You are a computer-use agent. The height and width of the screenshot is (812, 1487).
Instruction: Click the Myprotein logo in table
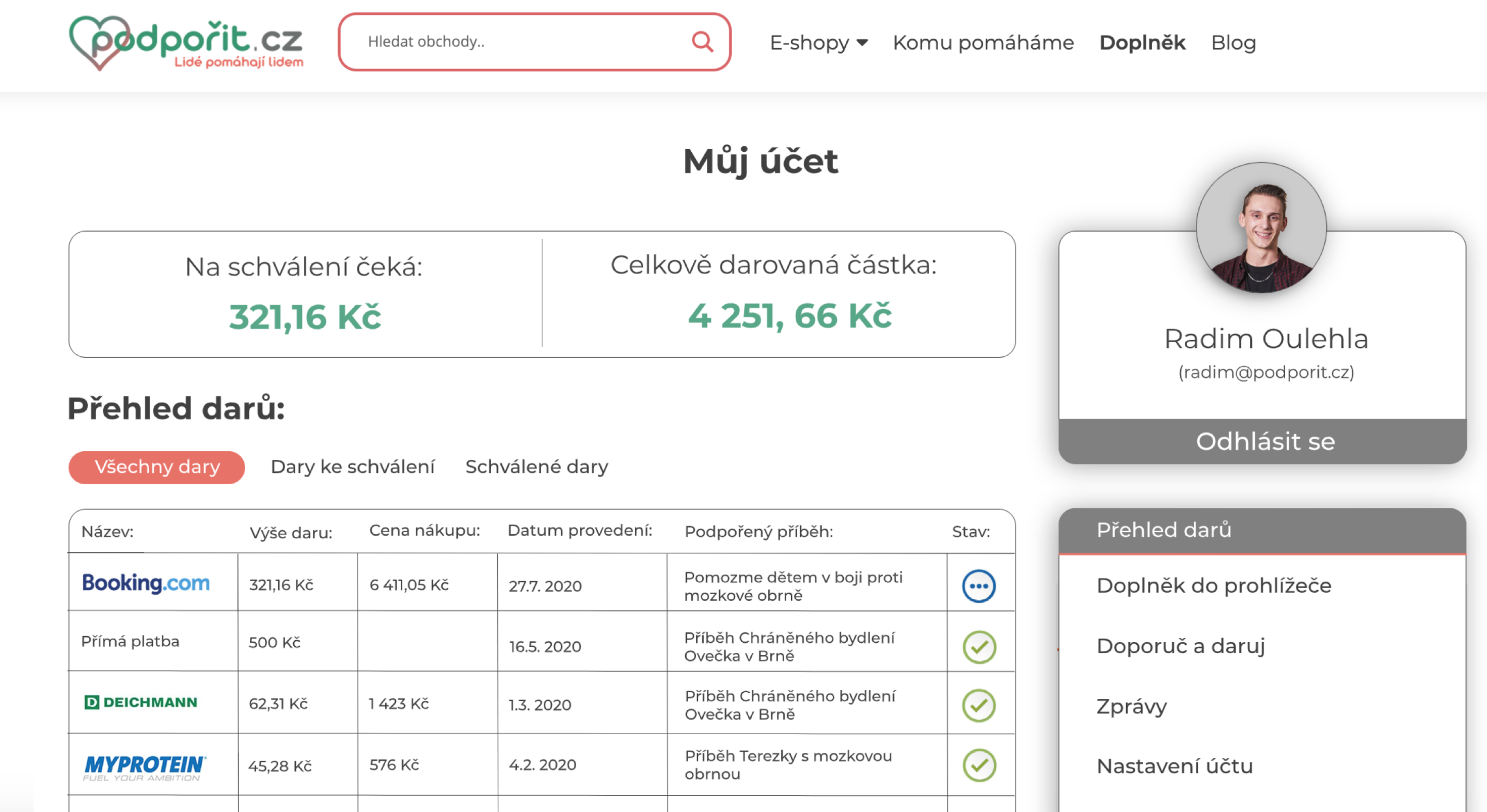(x=145, y=767)
